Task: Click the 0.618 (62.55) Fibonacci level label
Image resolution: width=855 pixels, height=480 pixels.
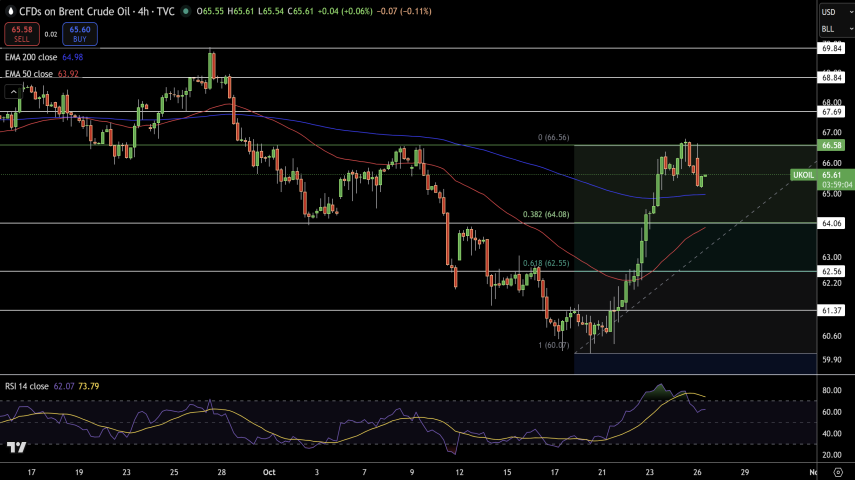Action: [x=545, y=263]
